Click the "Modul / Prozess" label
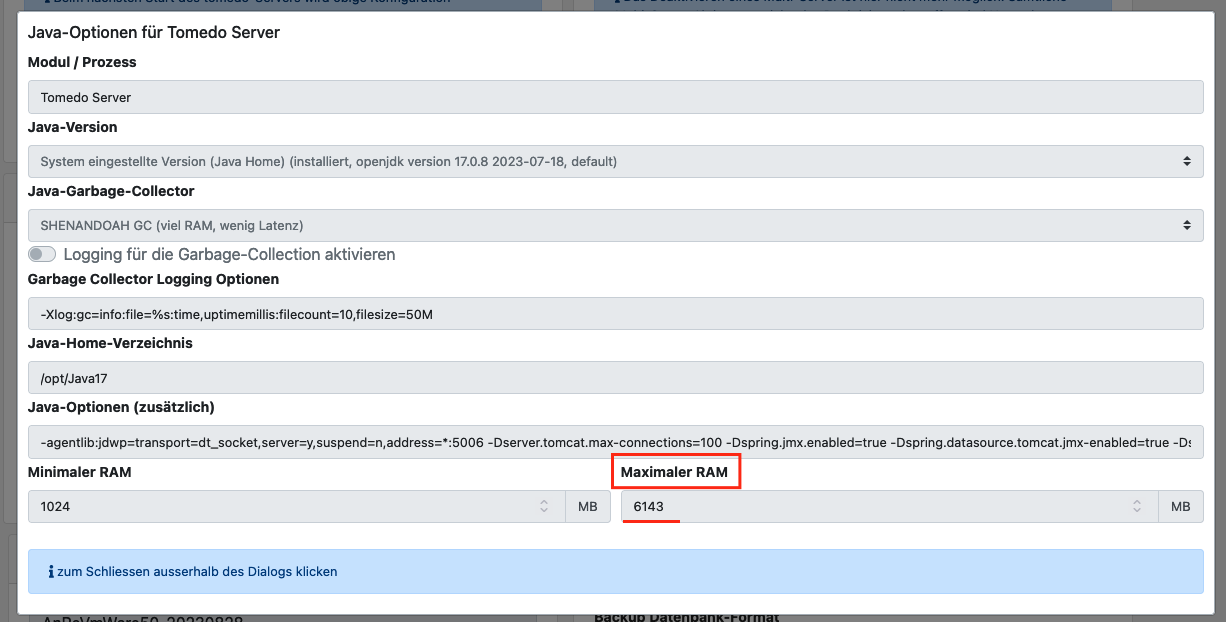1226x622 pixels. (82, 62)
